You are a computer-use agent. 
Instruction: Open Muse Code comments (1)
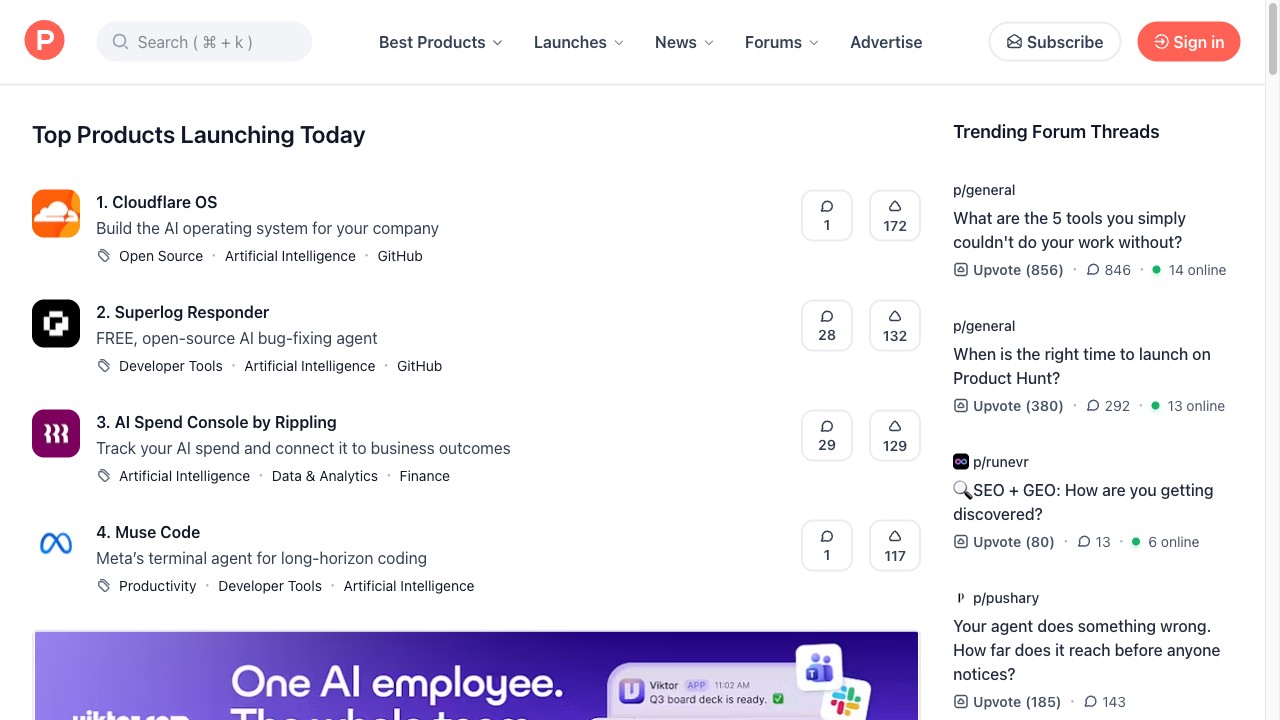827,545
